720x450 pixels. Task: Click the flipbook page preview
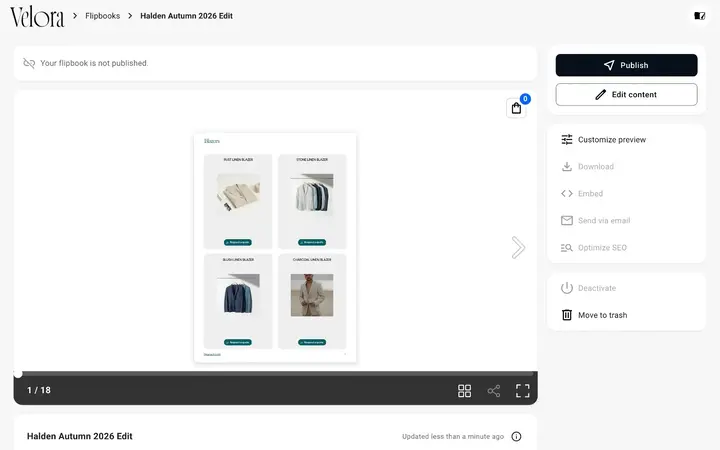pyautogui.click(x=275, y=248)
